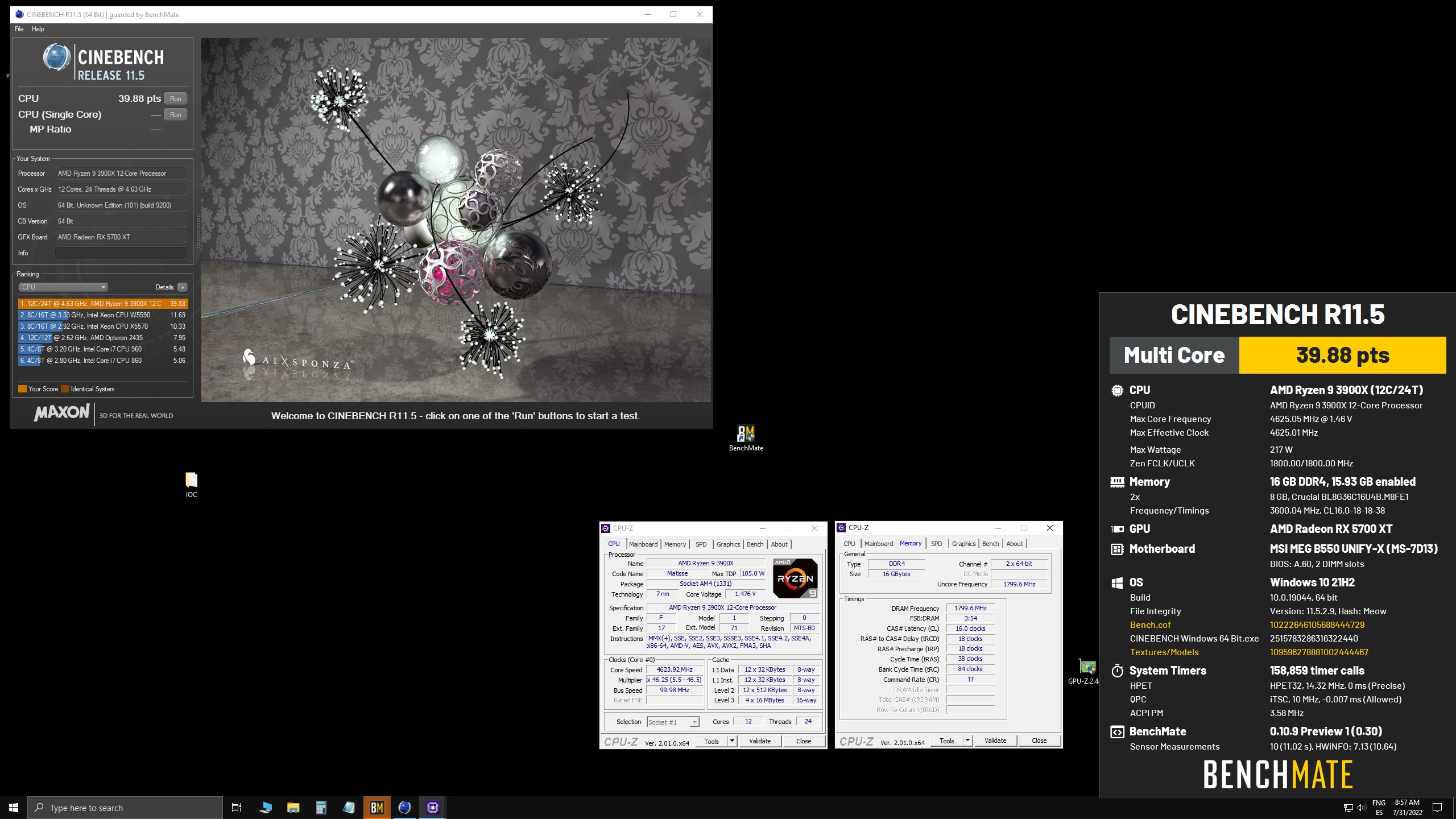This screenshot has width=1456, height=819.
Task: Run the CPU Single Core test
Action: tap(175, 115)
